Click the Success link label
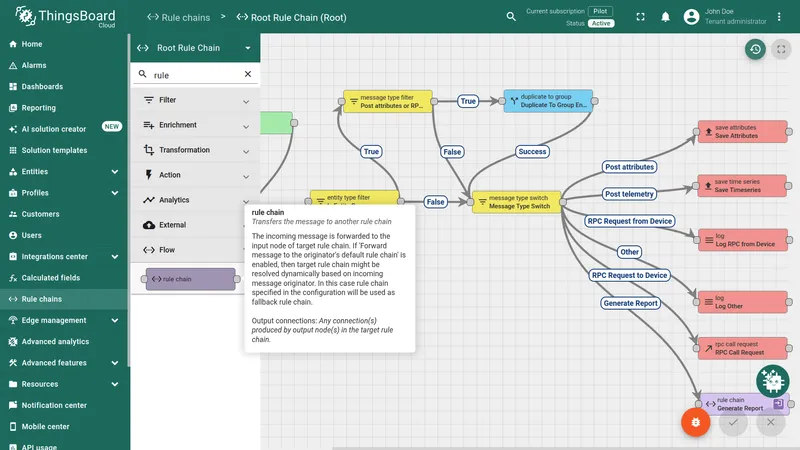 [532, 152]
